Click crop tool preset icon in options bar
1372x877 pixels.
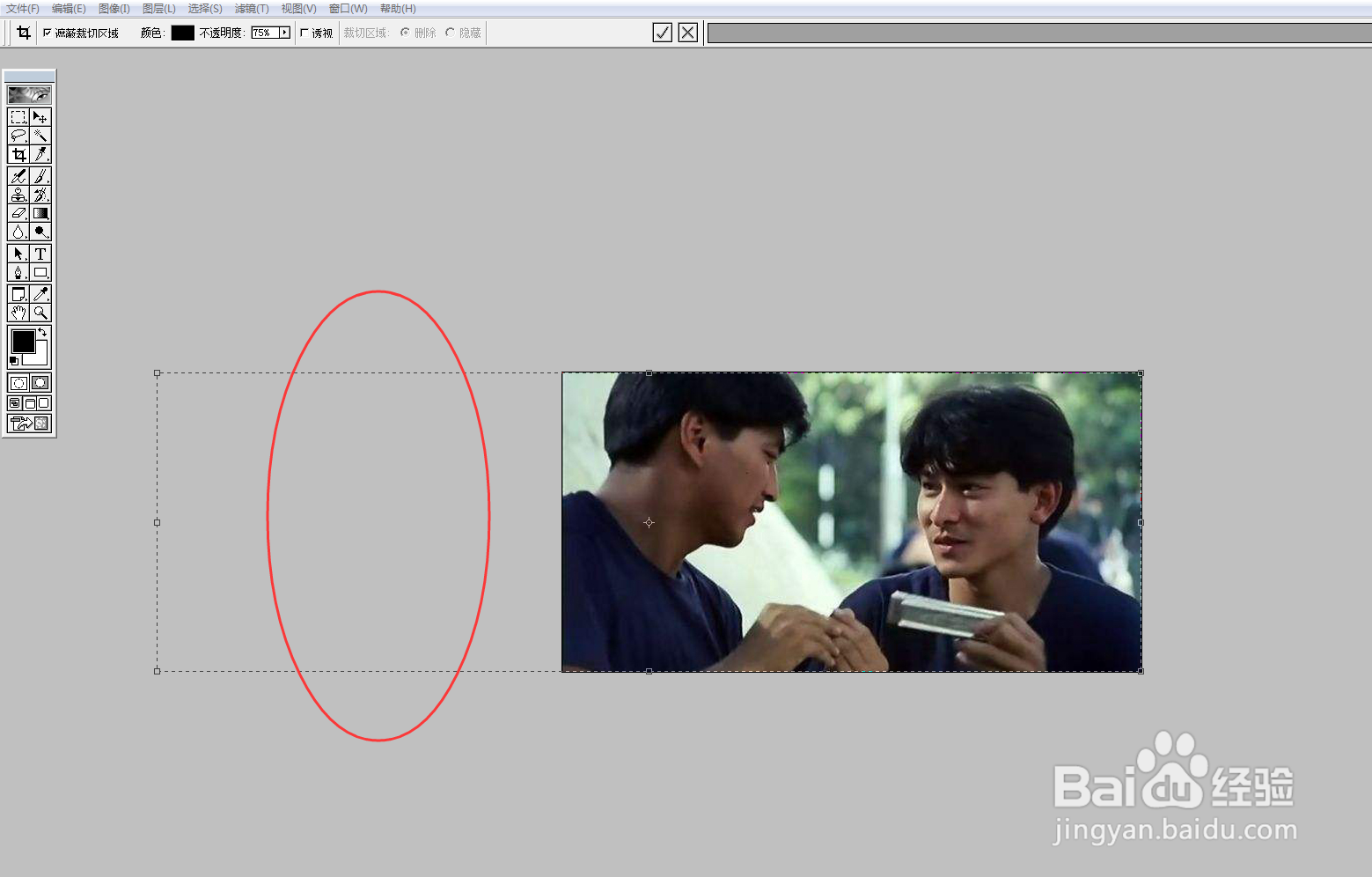(x=24, y=33)
